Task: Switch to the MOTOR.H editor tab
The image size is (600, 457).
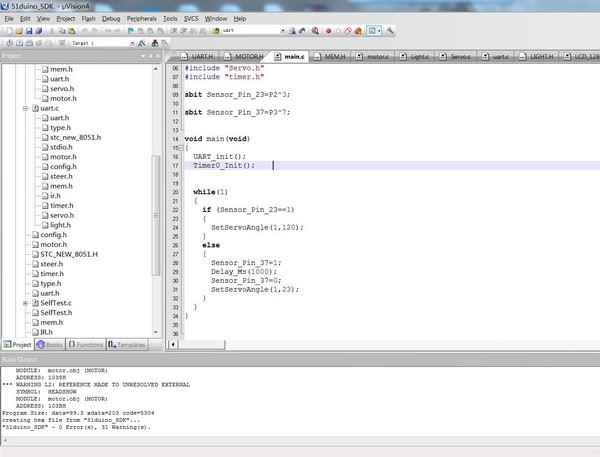Action: (247, 57)
